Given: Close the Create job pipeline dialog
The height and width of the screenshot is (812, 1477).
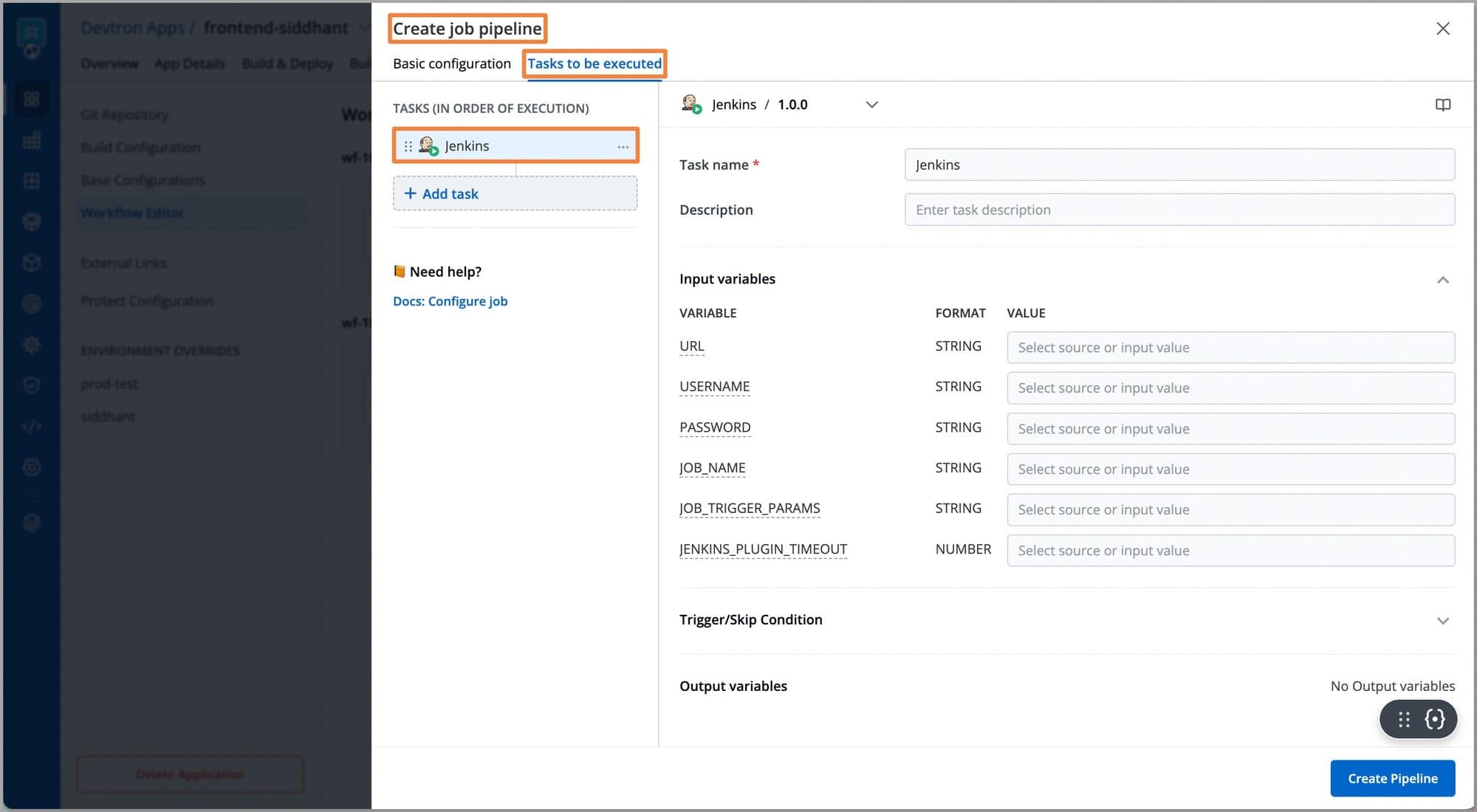Looking at the screenshot, I should click(1442, 29).
